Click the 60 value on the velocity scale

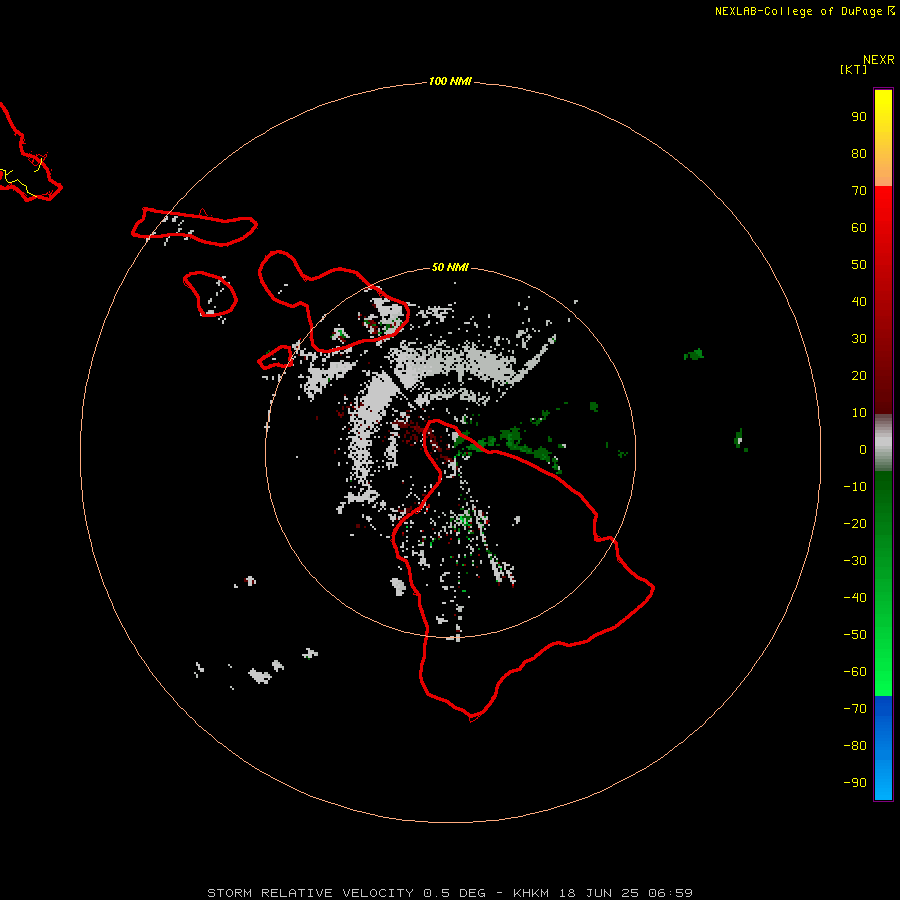[x=859, y=227]
